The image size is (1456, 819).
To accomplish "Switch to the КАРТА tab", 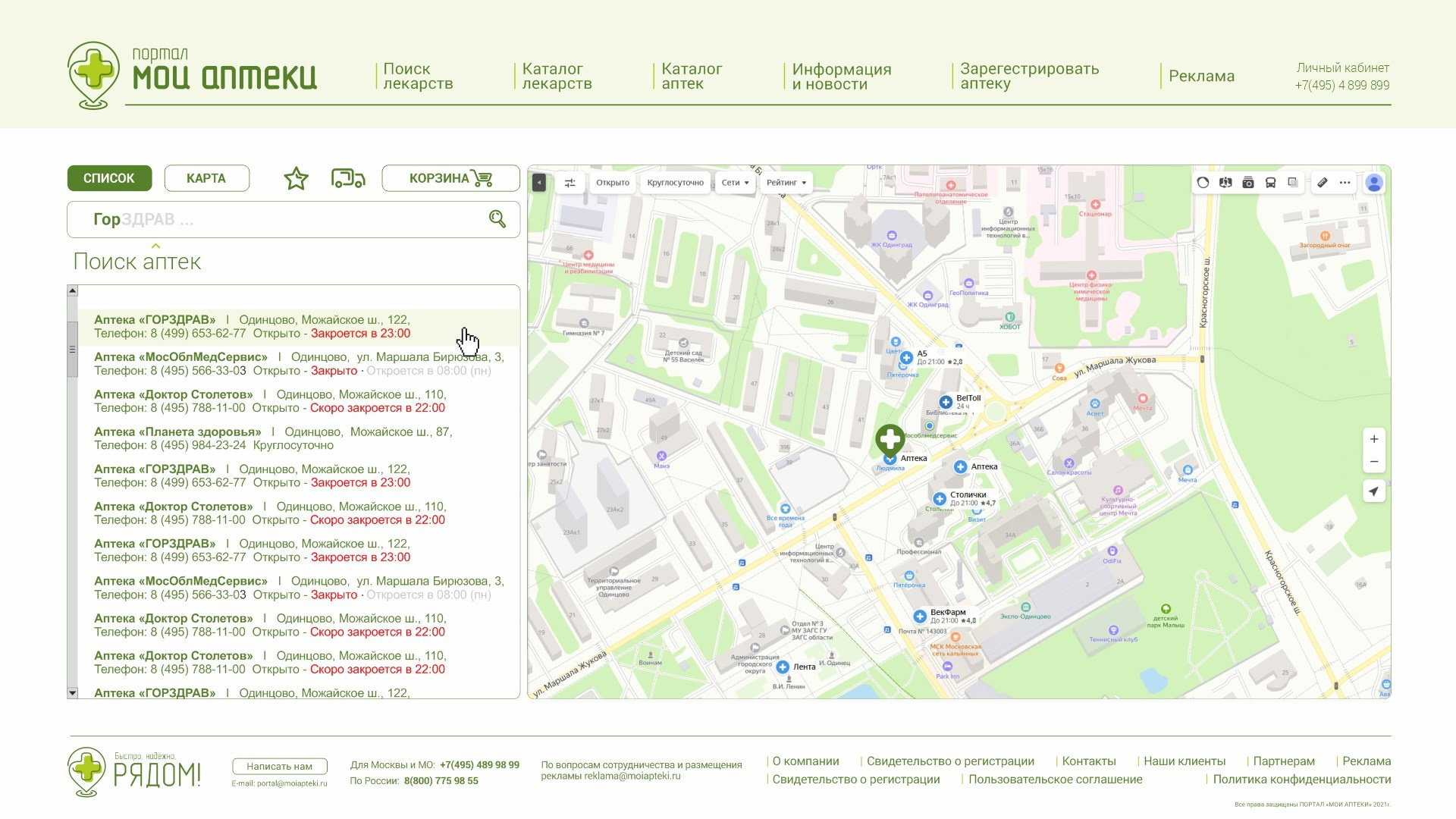I will 206,178.
